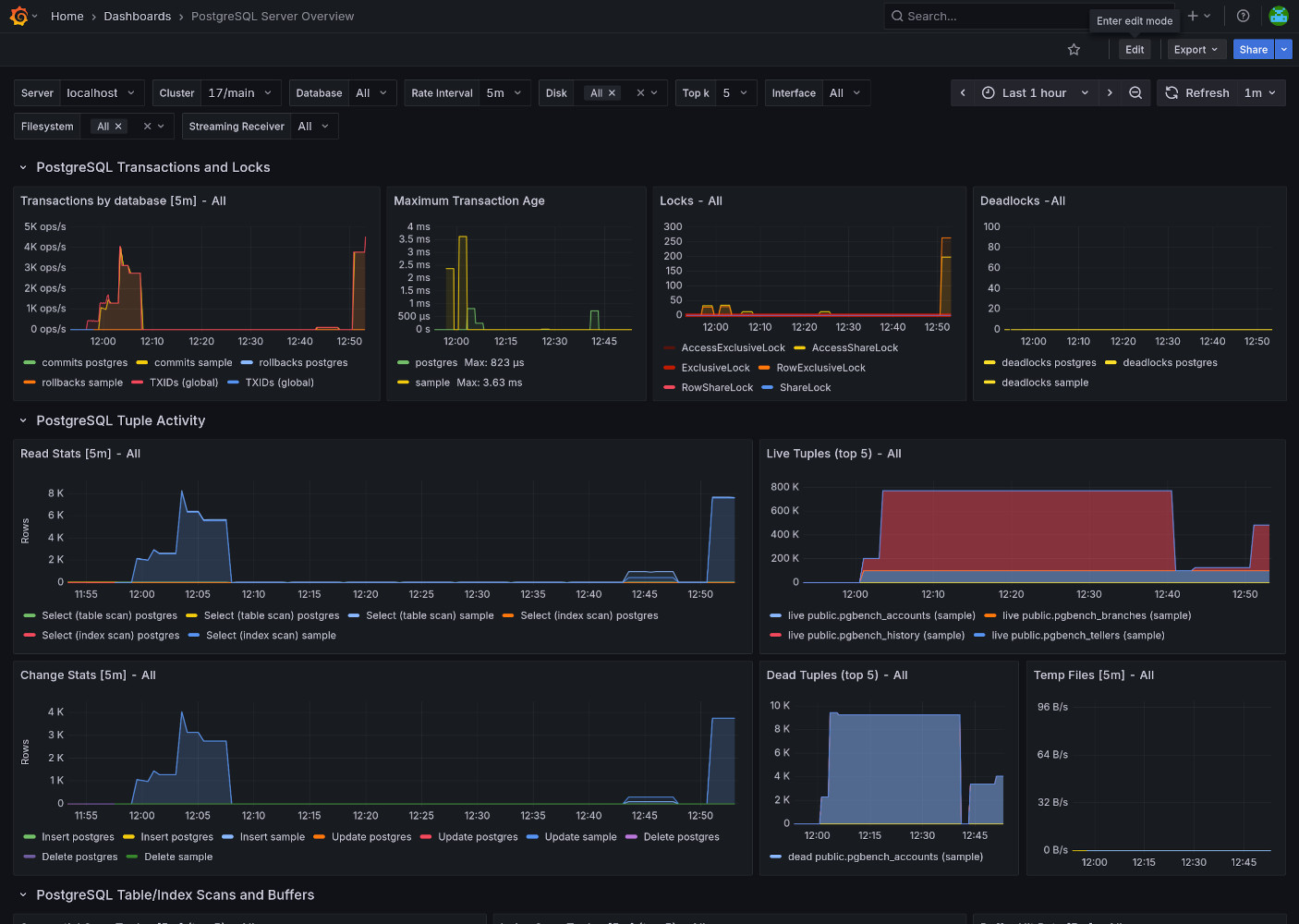
Task: Click the dead pgbench_accounts legend color swatch
Action: pos(775,857)
